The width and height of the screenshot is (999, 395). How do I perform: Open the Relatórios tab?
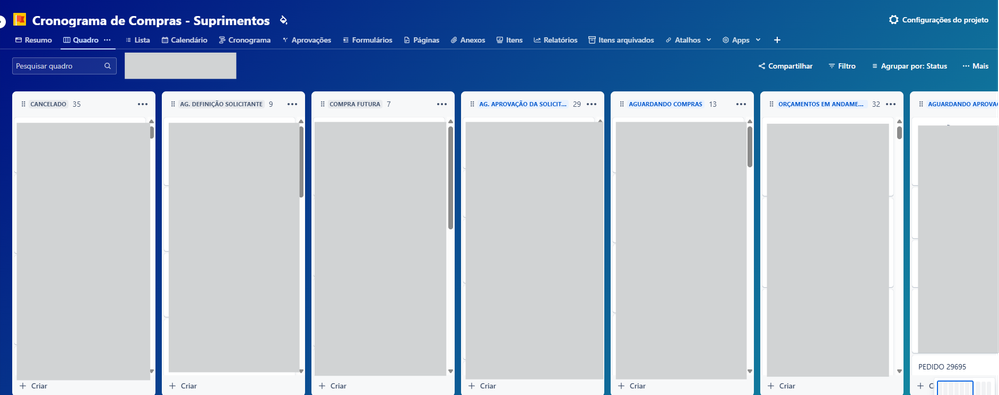(556, 40)
